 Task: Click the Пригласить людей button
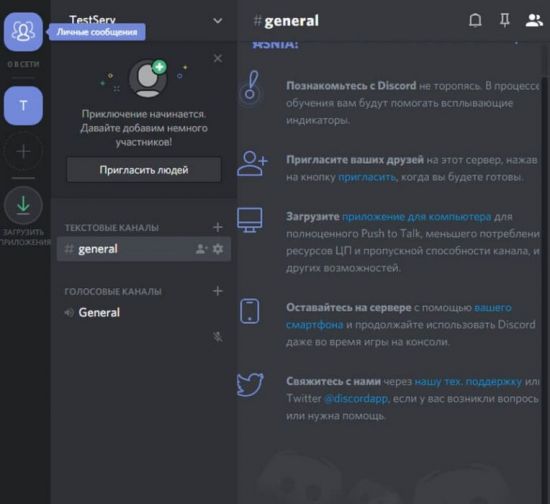[144, 170]
